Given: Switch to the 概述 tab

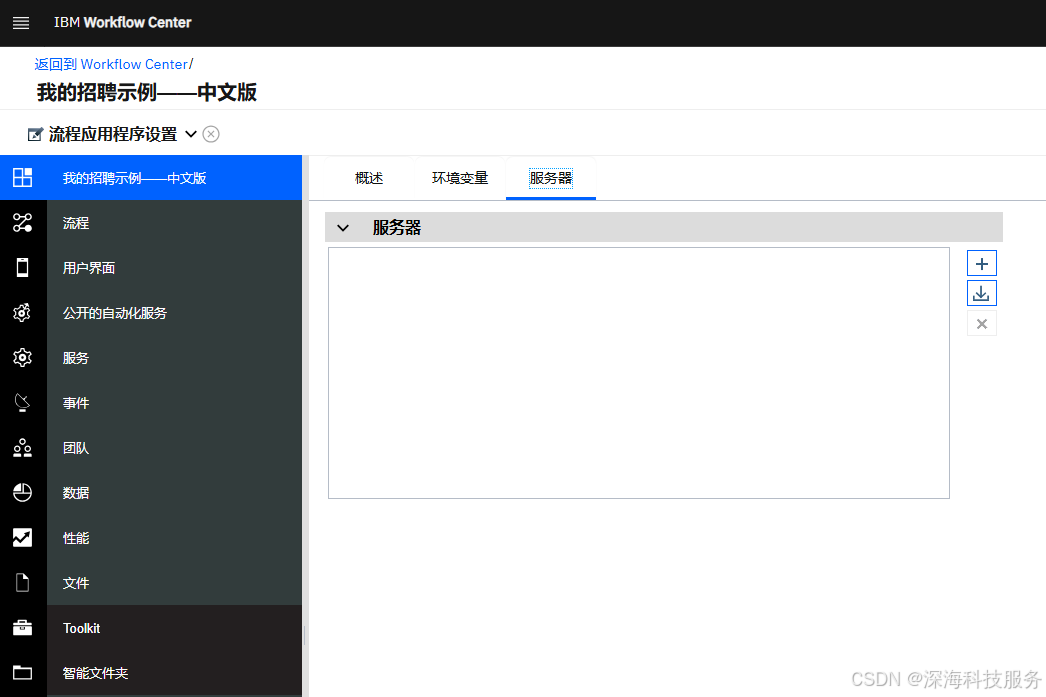Looking at the screenshot, I should (369, 178).
